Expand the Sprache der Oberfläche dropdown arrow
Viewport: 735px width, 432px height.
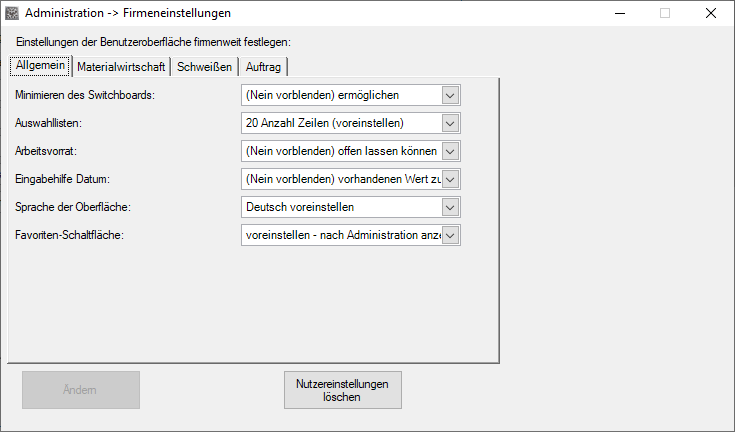tap(450, 207)
